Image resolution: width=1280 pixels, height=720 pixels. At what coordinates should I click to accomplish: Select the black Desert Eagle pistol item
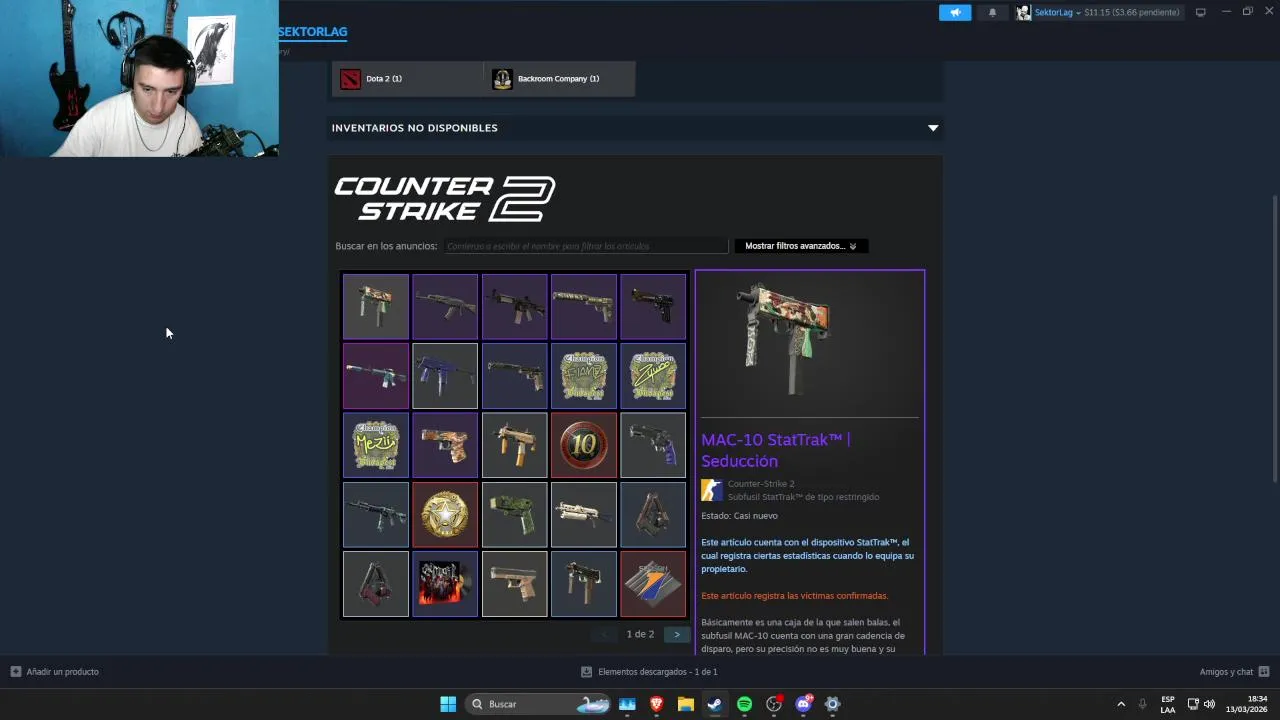[653, 307]
